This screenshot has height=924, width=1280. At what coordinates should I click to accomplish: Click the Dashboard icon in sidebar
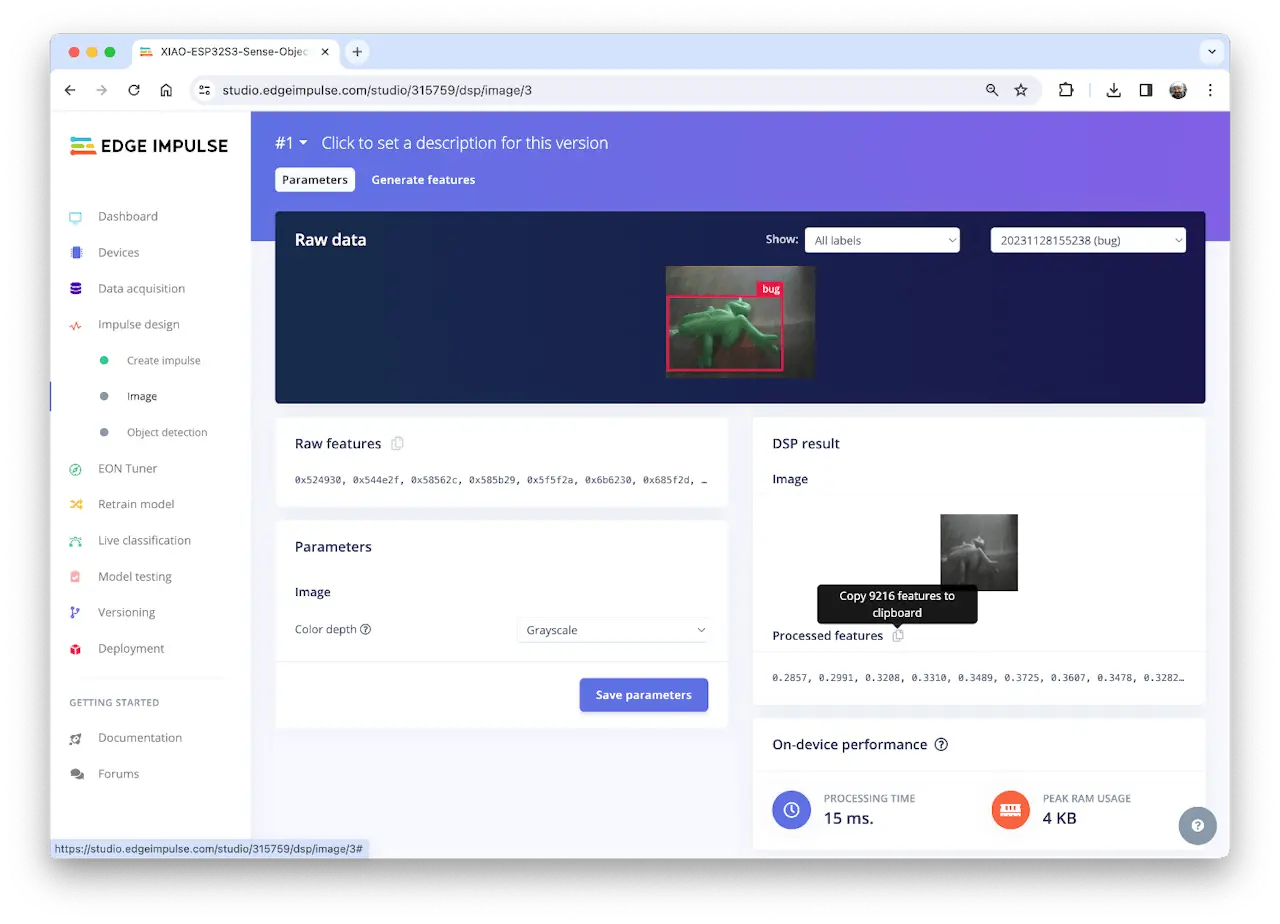76,217
